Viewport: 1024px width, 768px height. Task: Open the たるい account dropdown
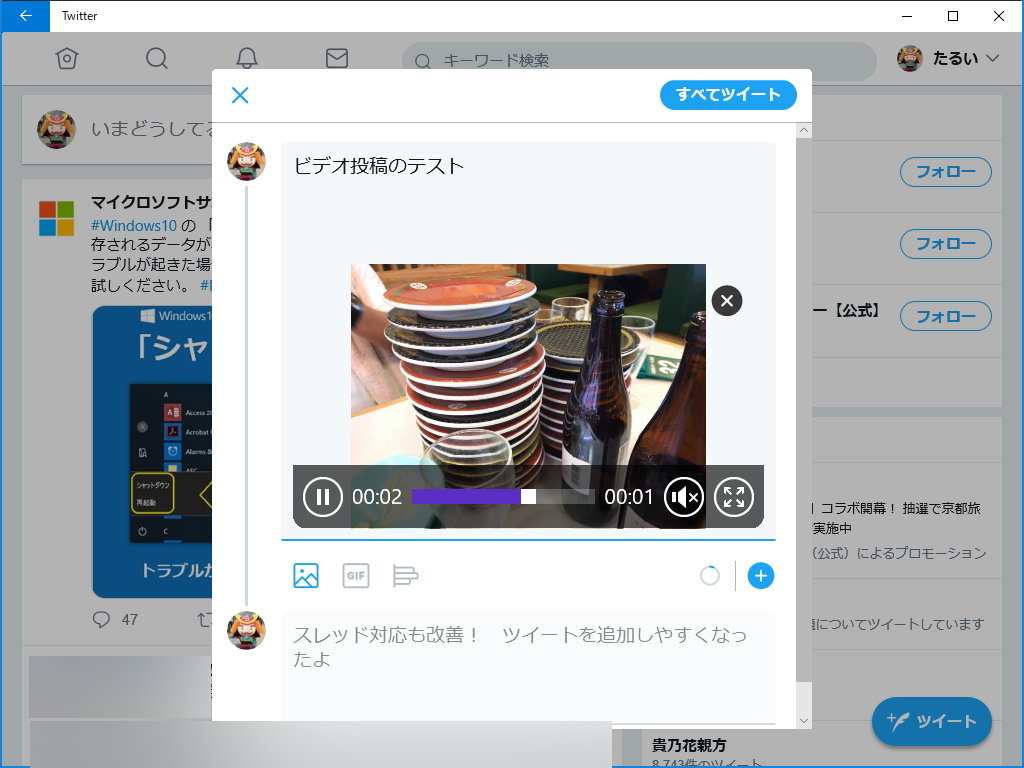(948, 59)
